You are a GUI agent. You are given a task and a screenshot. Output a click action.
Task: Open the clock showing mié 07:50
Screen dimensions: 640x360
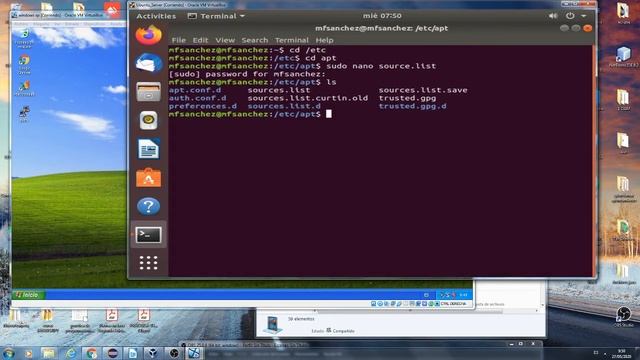[x=382, y=16]
